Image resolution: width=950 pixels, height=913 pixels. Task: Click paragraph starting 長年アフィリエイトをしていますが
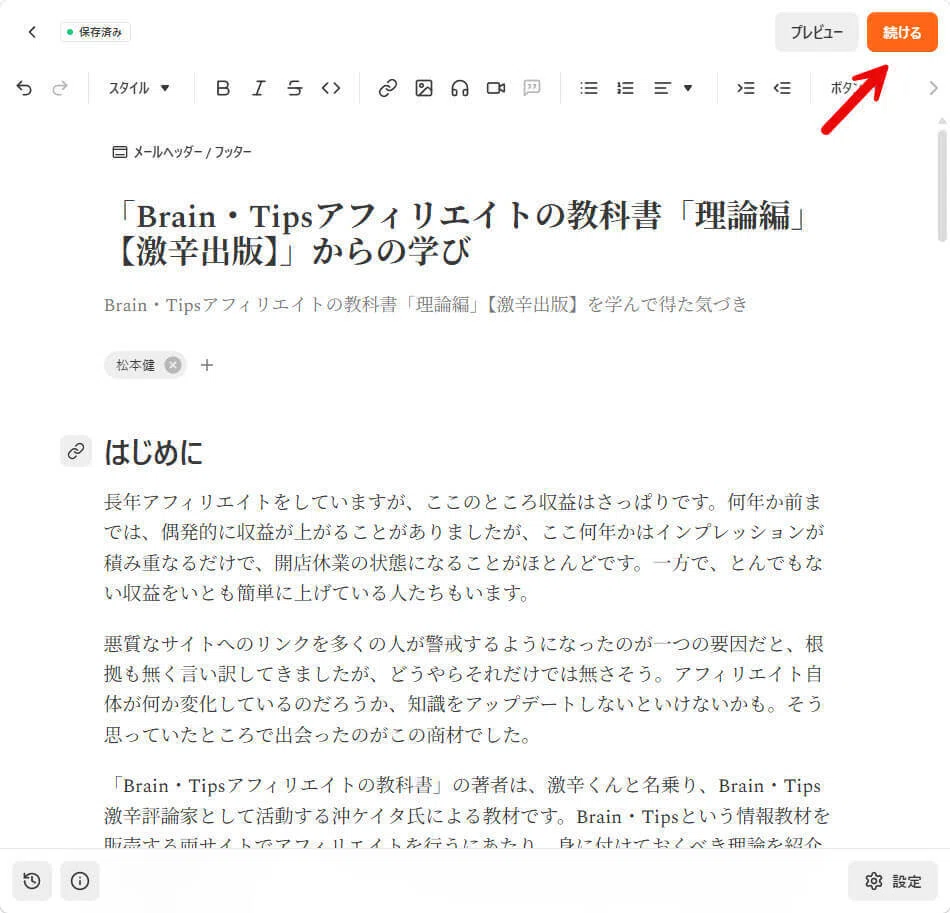(463, 547)
